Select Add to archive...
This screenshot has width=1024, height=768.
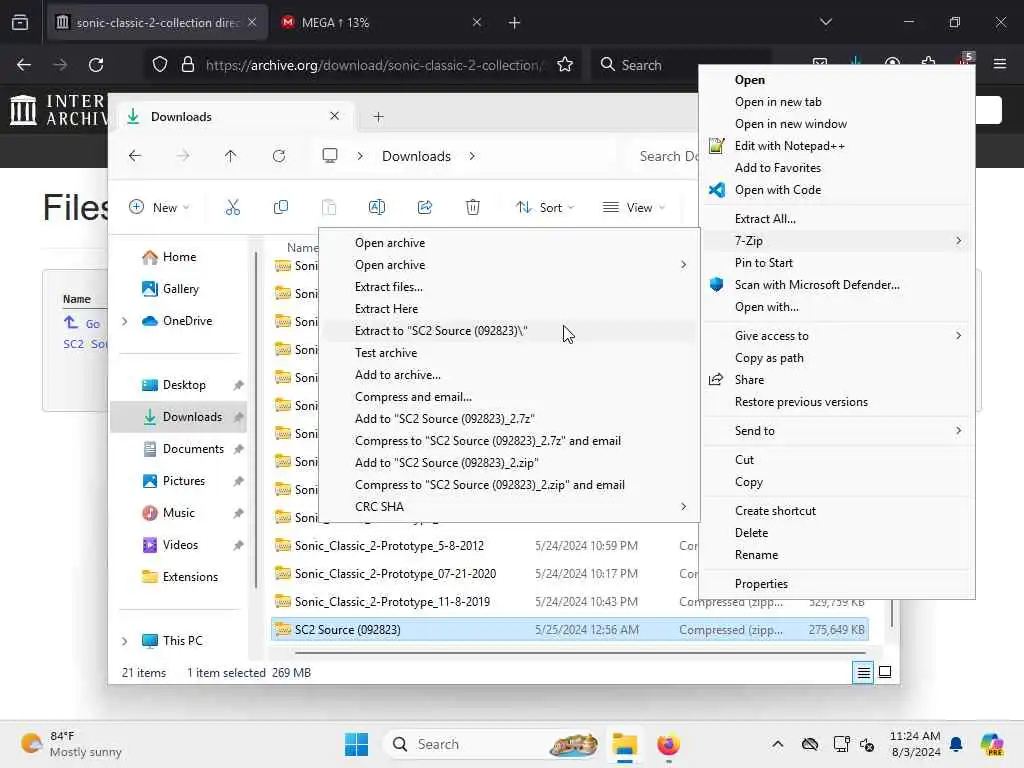(x=509, y=375)
